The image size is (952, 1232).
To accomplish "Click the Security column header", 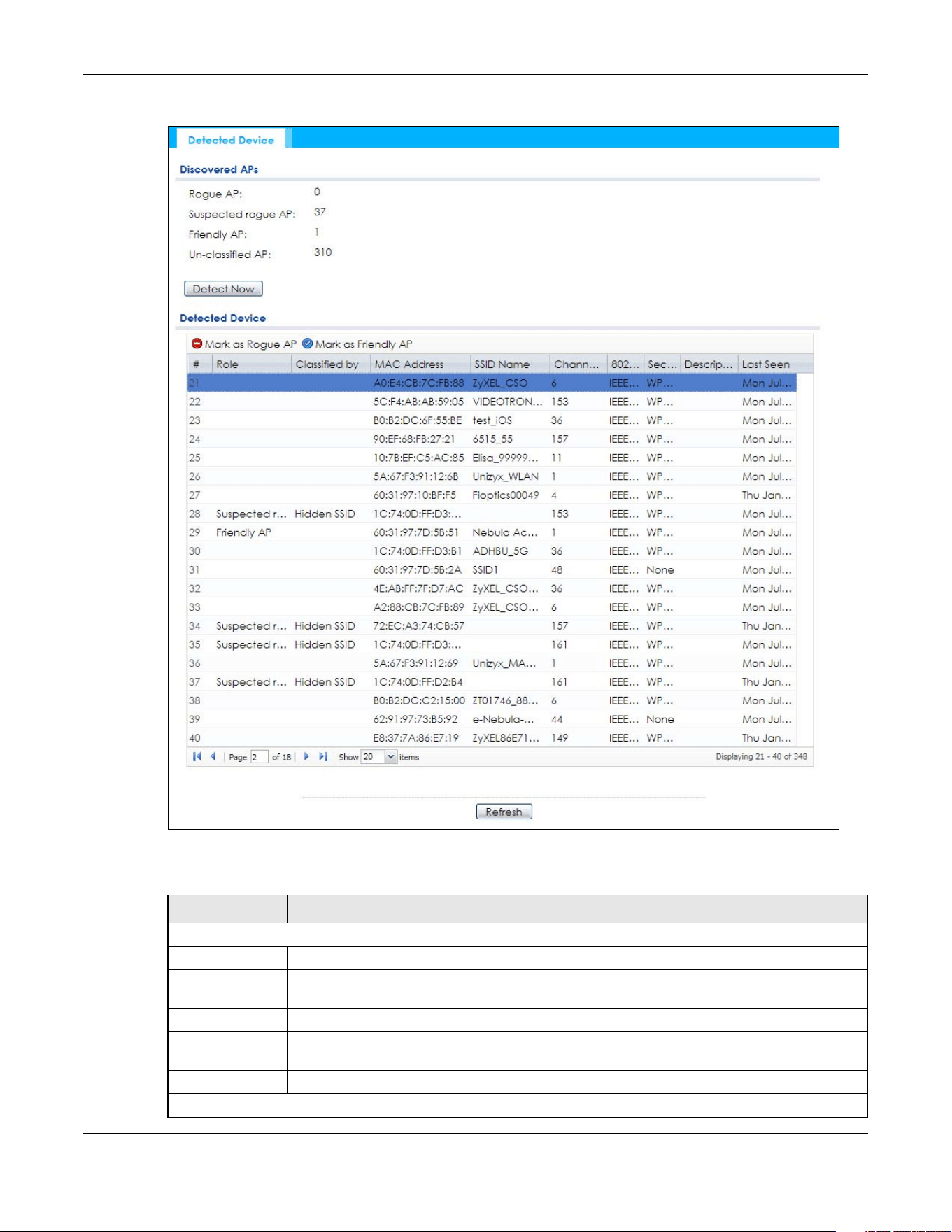I will tap(662, 364).
